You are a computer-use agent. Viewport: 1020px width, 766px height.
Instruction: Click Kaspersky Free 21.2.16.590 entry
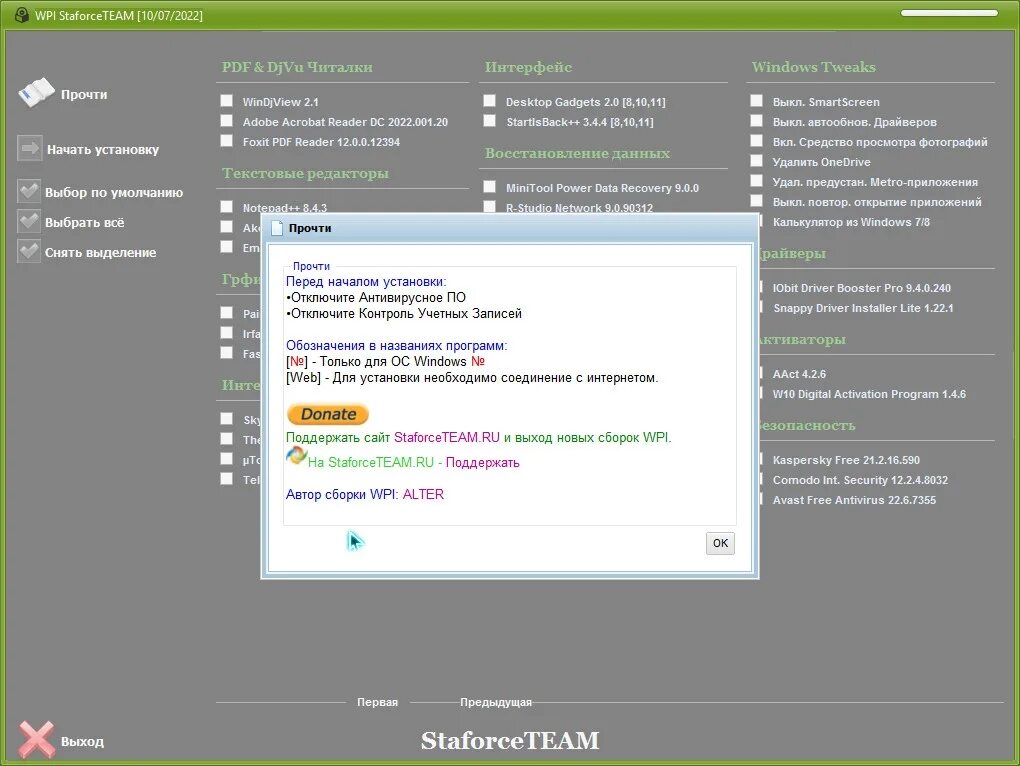coord(846,460)
